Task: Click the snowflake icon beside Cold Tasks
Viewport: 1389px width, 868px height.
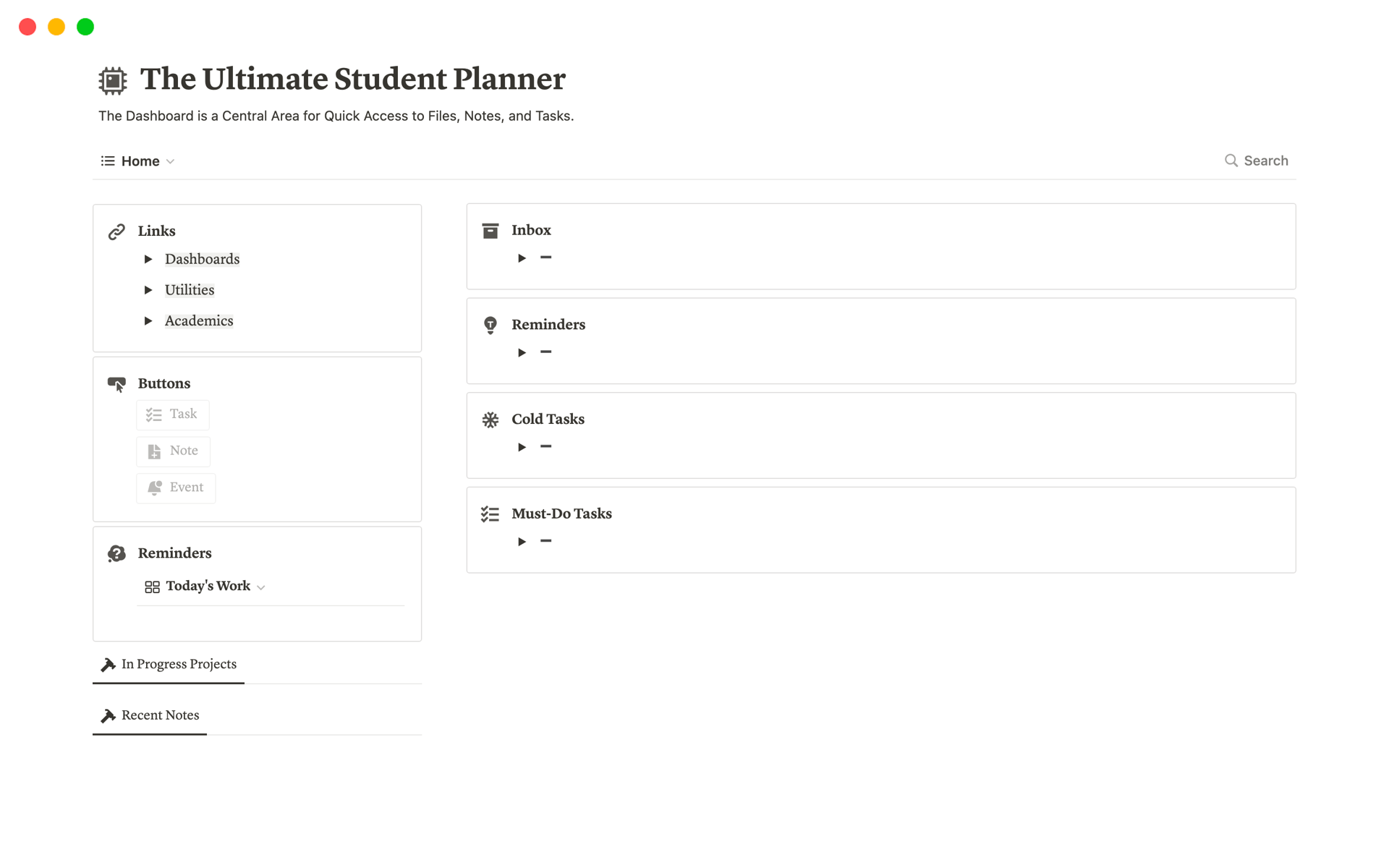Action: click(x=490, y=420)
